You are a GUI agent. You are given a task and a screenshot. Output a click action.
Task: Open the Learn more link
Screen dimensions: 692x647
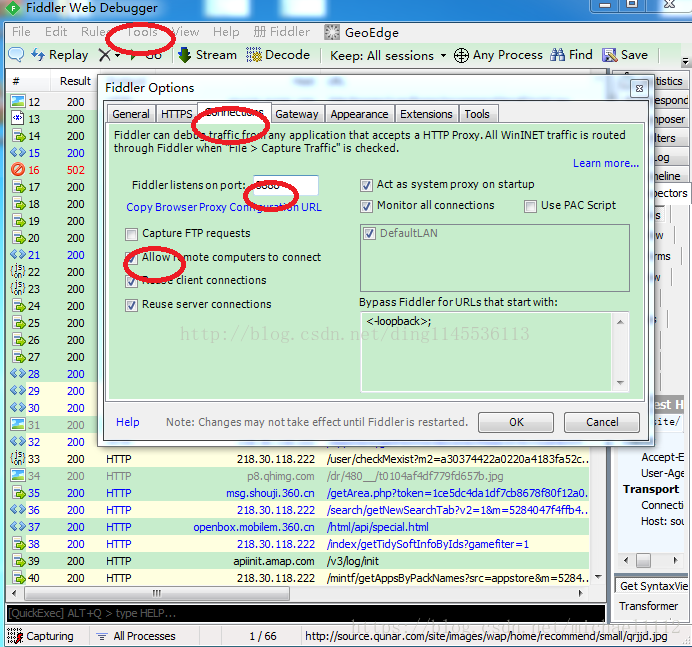(x=606, y=163)
